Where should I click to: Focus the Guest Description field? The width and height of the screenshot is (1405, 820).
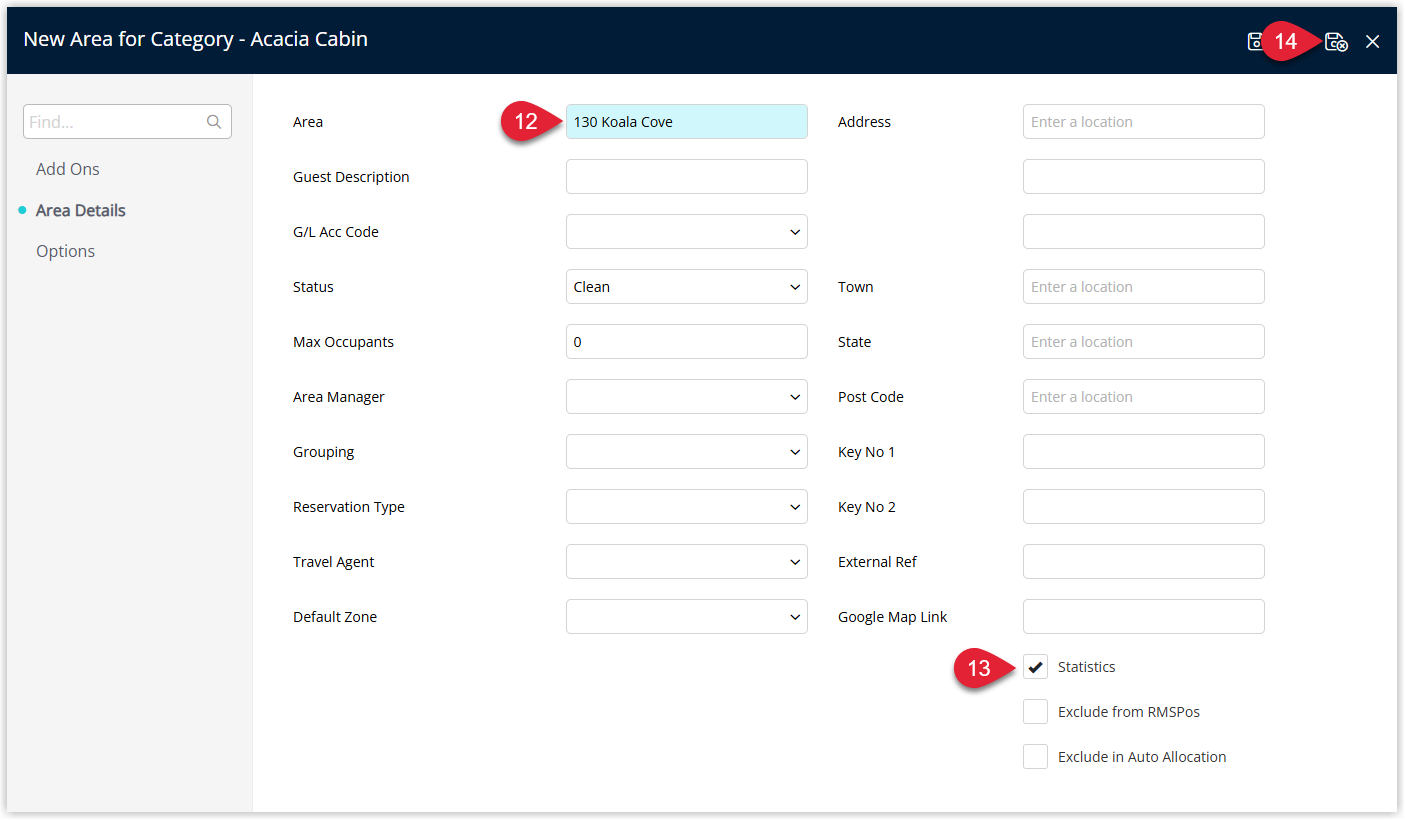click(x=687, y=177)
